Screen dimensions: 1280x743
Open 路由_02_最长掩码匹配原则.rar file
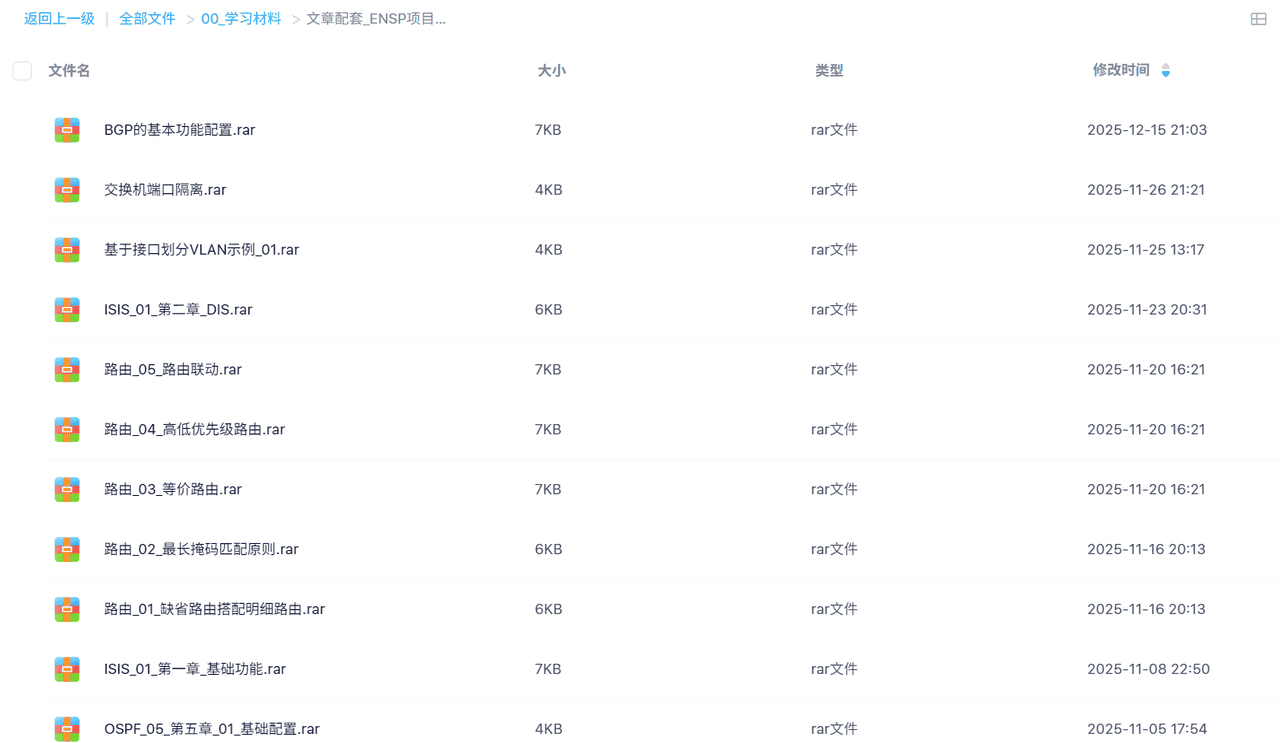[x=201, y=549]
